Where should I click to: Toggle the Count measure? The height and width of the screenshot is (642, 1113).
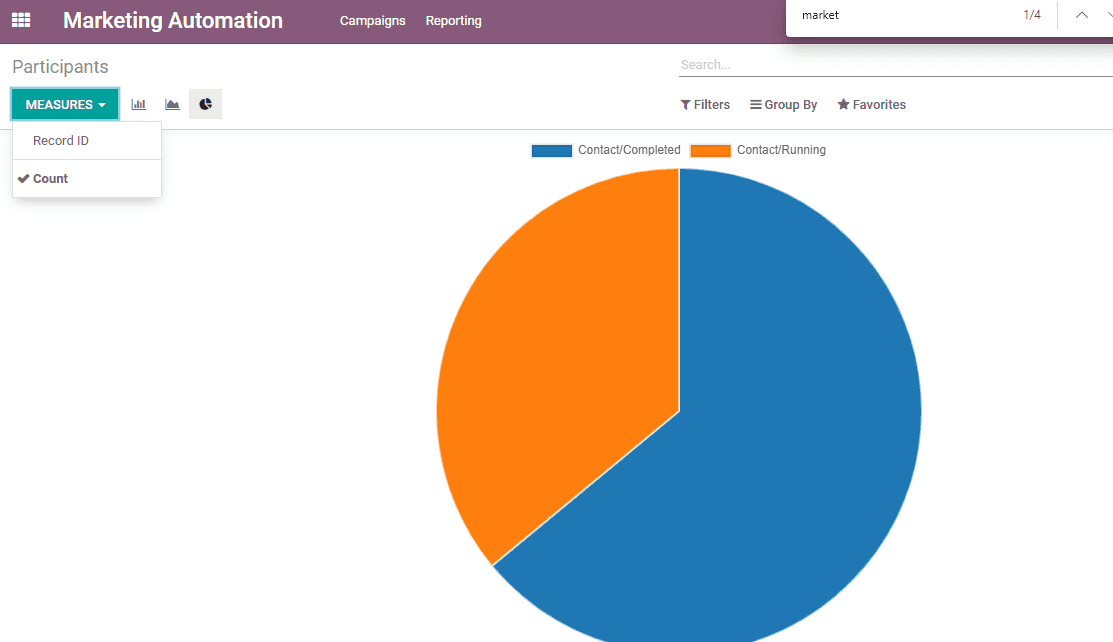pos(87,179)
